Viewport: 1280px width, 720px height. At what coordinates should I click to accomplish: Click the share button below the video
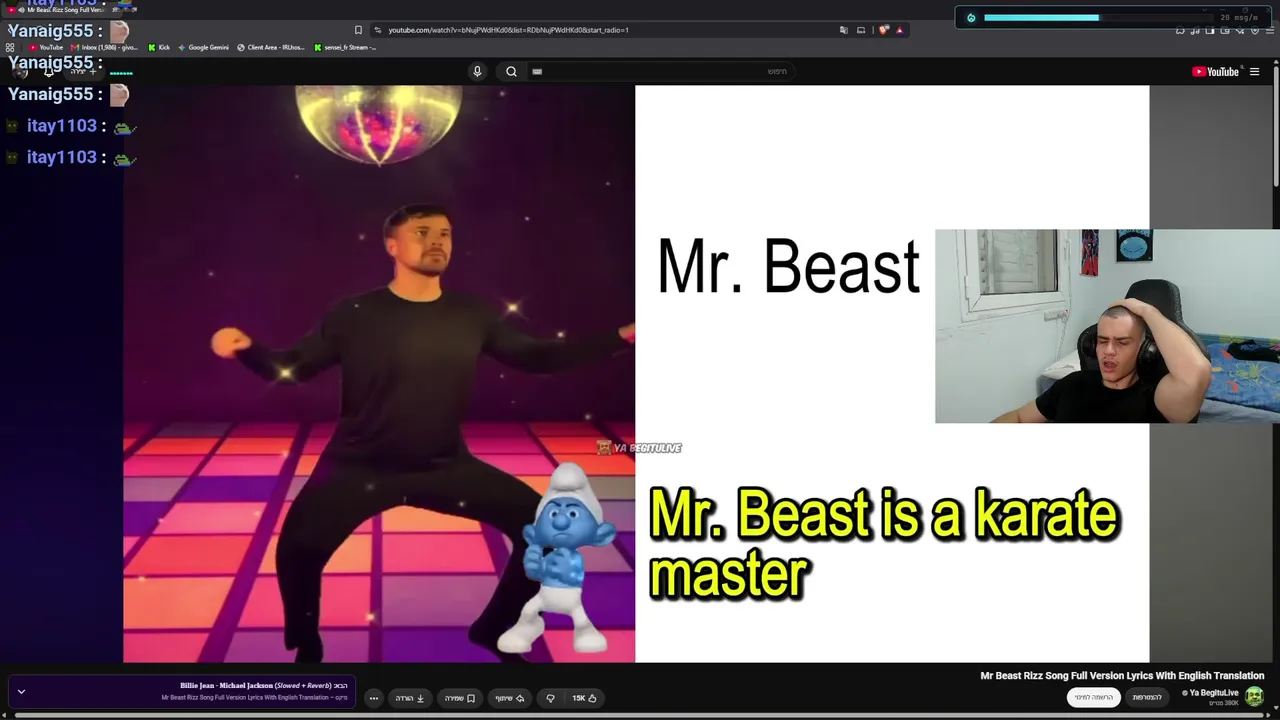510,698
